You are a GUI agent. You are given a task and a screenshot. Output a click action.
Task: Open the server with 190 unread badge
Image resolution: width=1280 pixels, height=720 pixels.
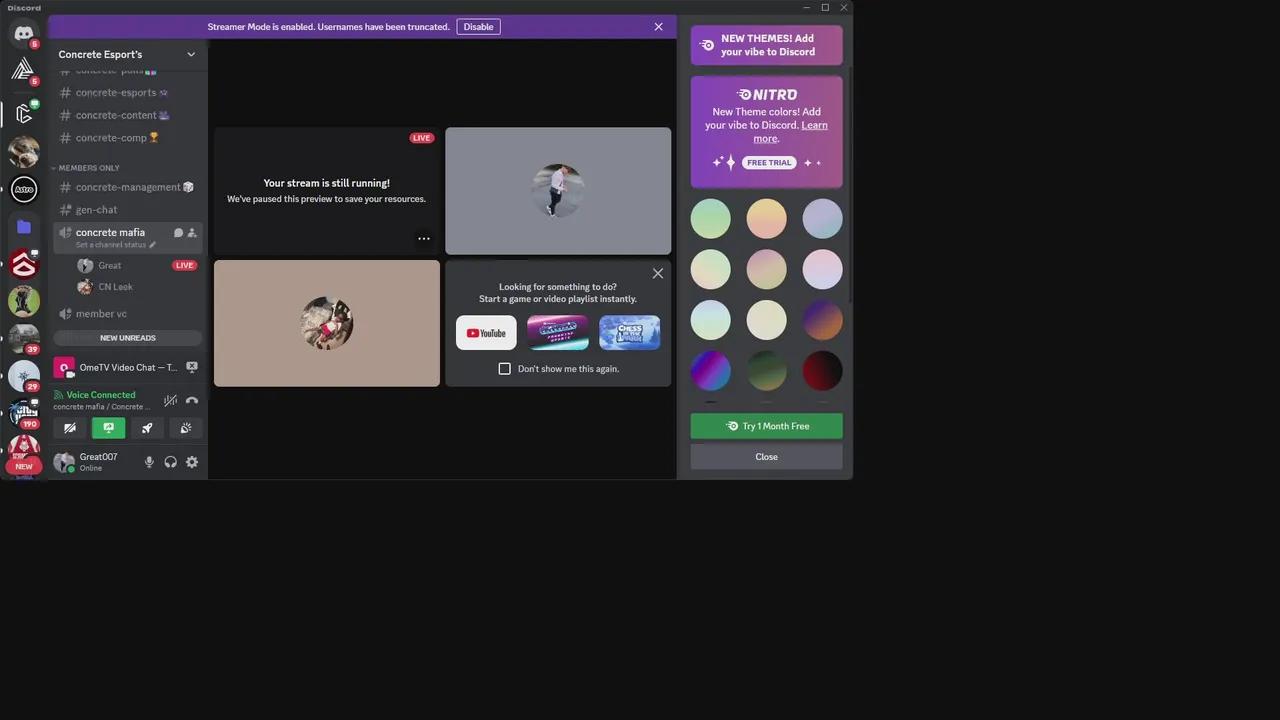[23, 412]
